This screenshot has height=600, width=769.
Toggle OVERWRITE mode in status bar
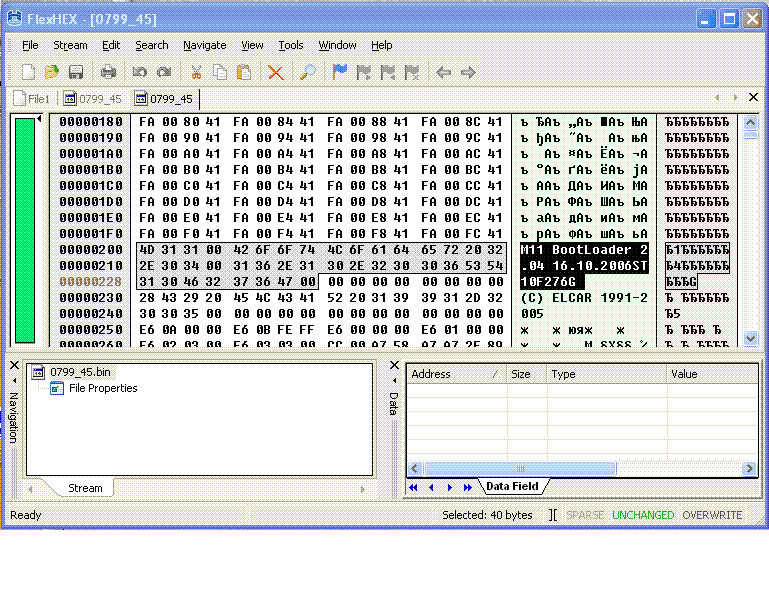(x=712, y=515)
